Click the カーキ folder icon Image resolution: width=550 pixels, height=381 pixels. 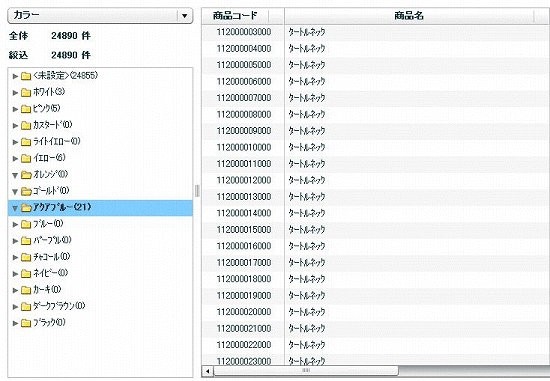click(26, 290)
